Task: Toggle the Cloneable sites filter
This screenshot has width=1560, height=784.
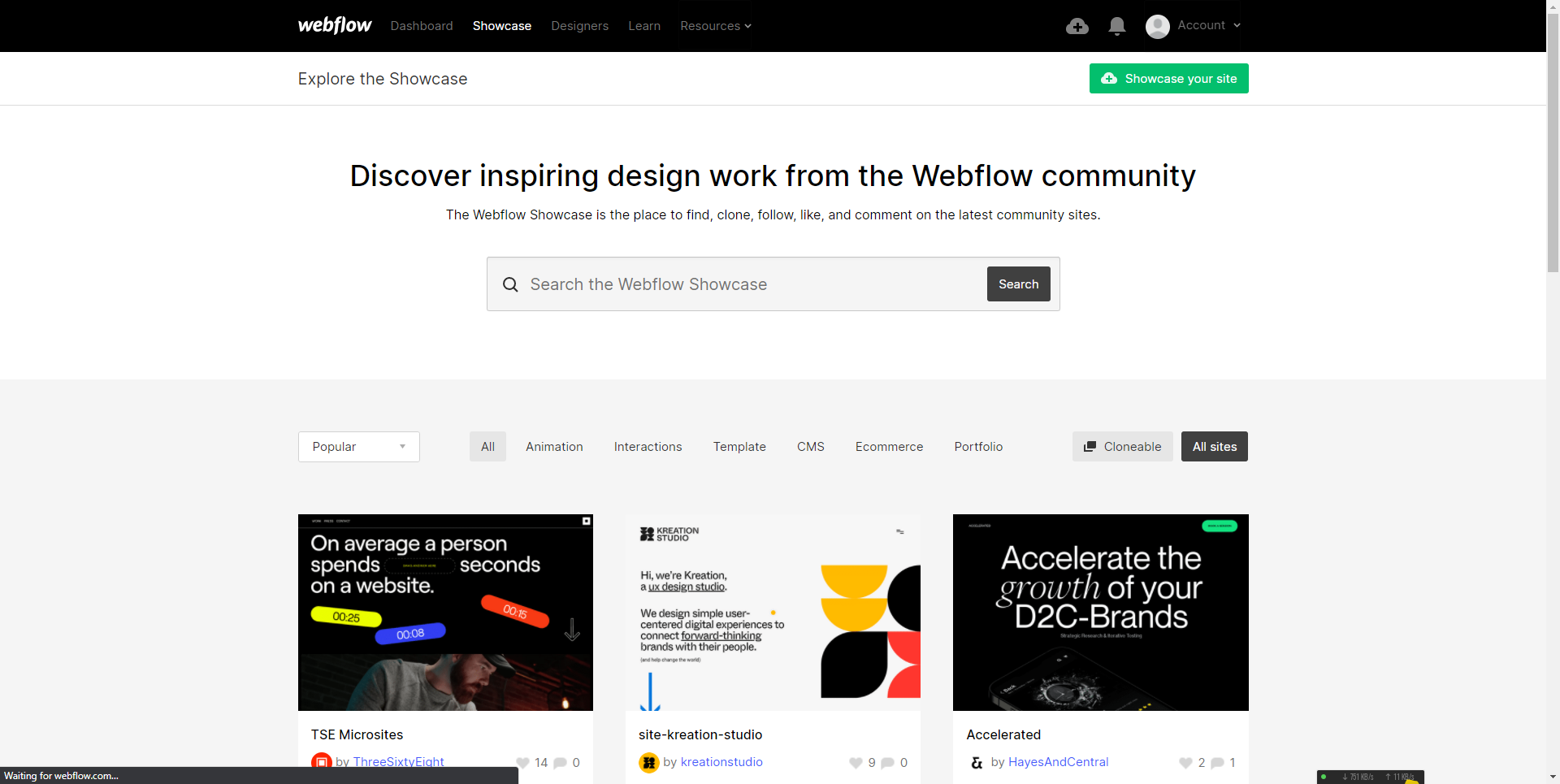Action: (1122, 447)
